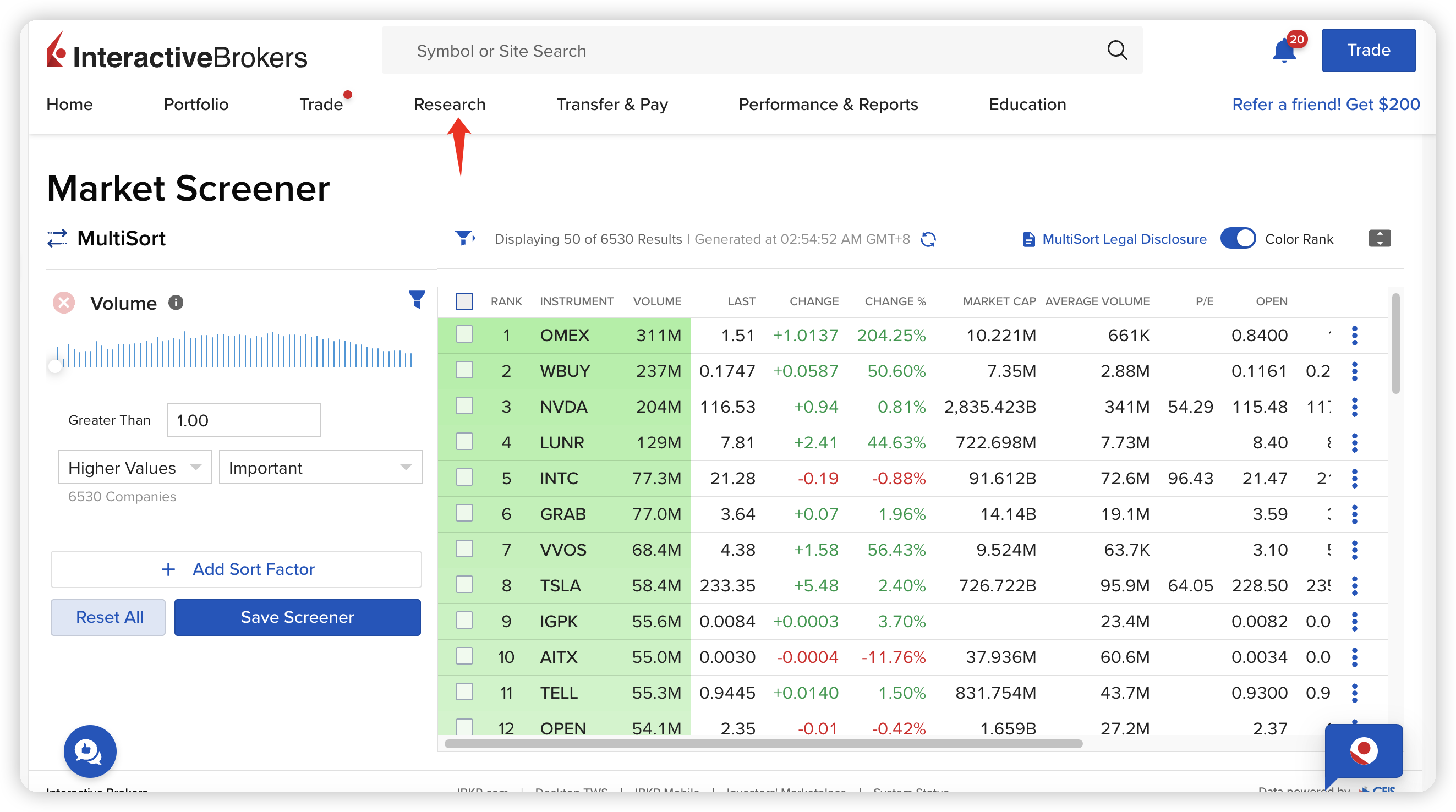Screen dimensions: 1456x812
Task: Open row menu for AITX
Action: point(1354,657)
